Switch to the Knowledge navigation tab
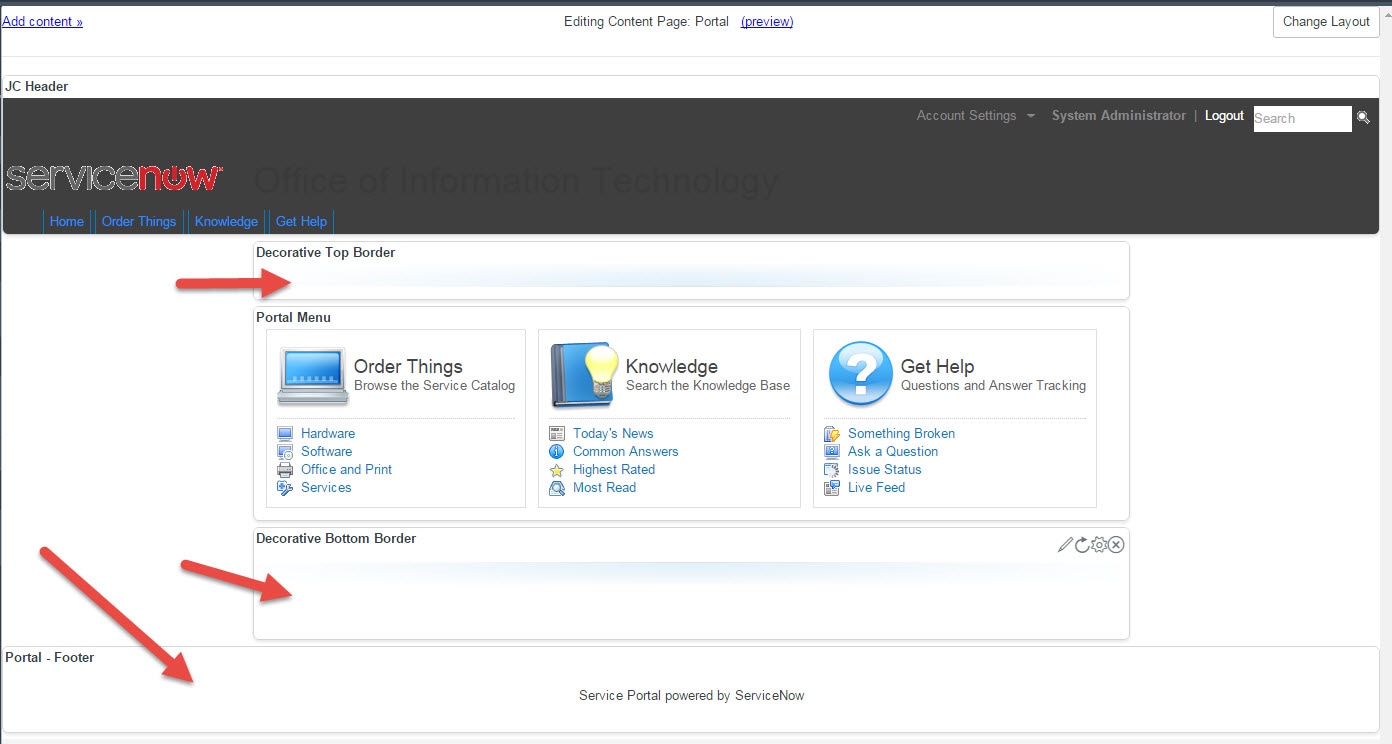The image size is (1392, 744). coord(226,221)
